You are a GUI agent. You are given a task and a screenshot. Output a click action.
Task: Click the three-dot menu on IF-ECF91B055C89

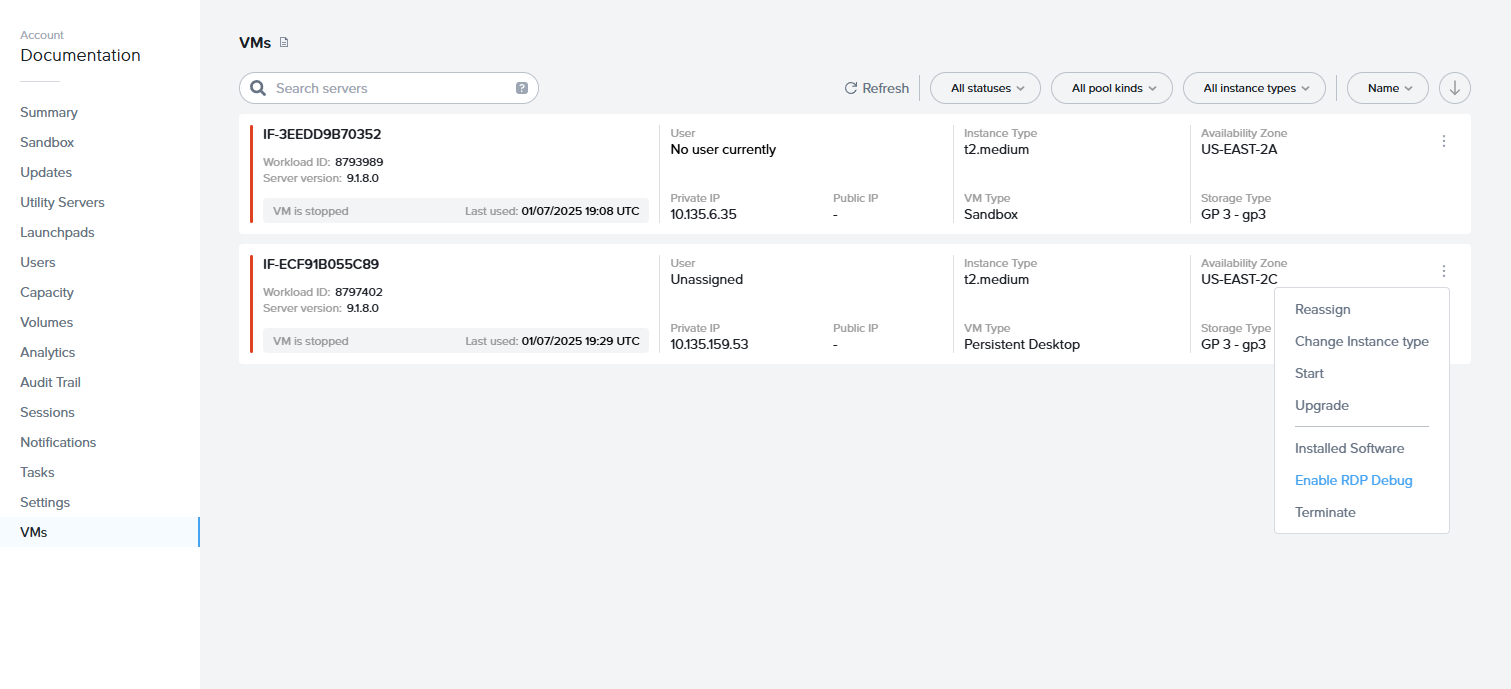click(x=1443, y=271)
